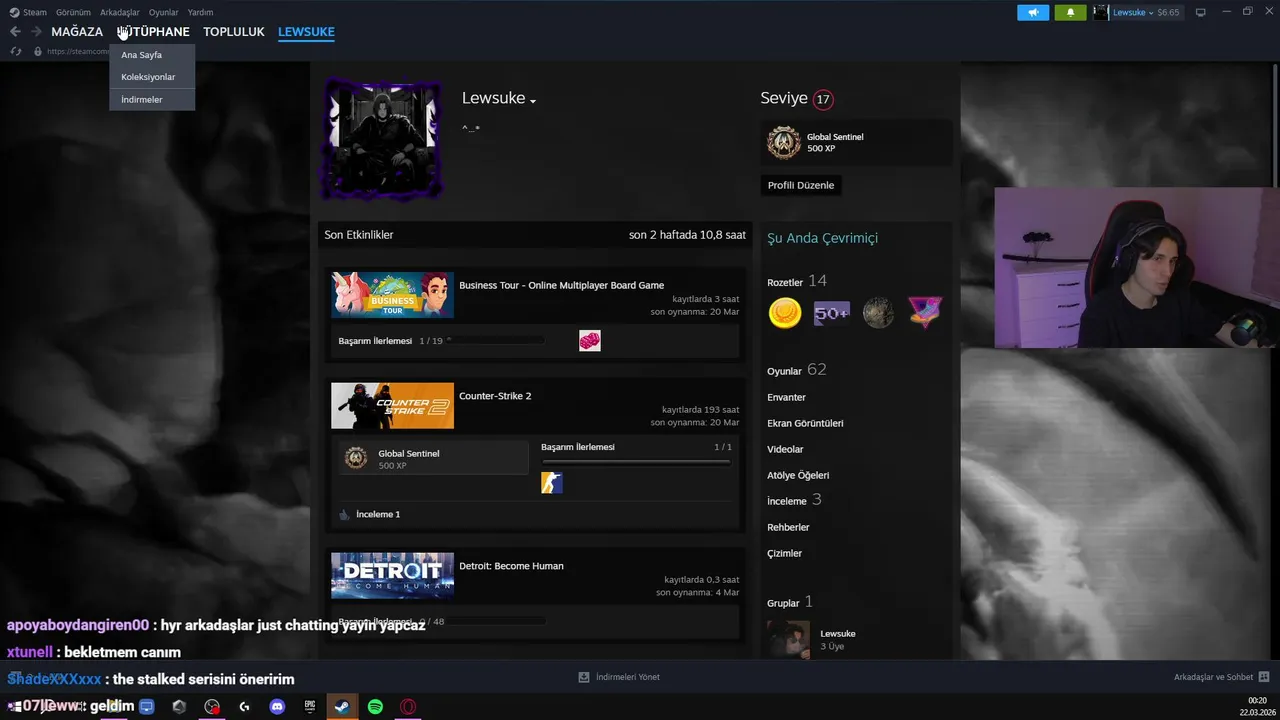This screenshot has width=1280, height=720.
Task: Open the Rozetler badges link
Action: click(797, 281)
